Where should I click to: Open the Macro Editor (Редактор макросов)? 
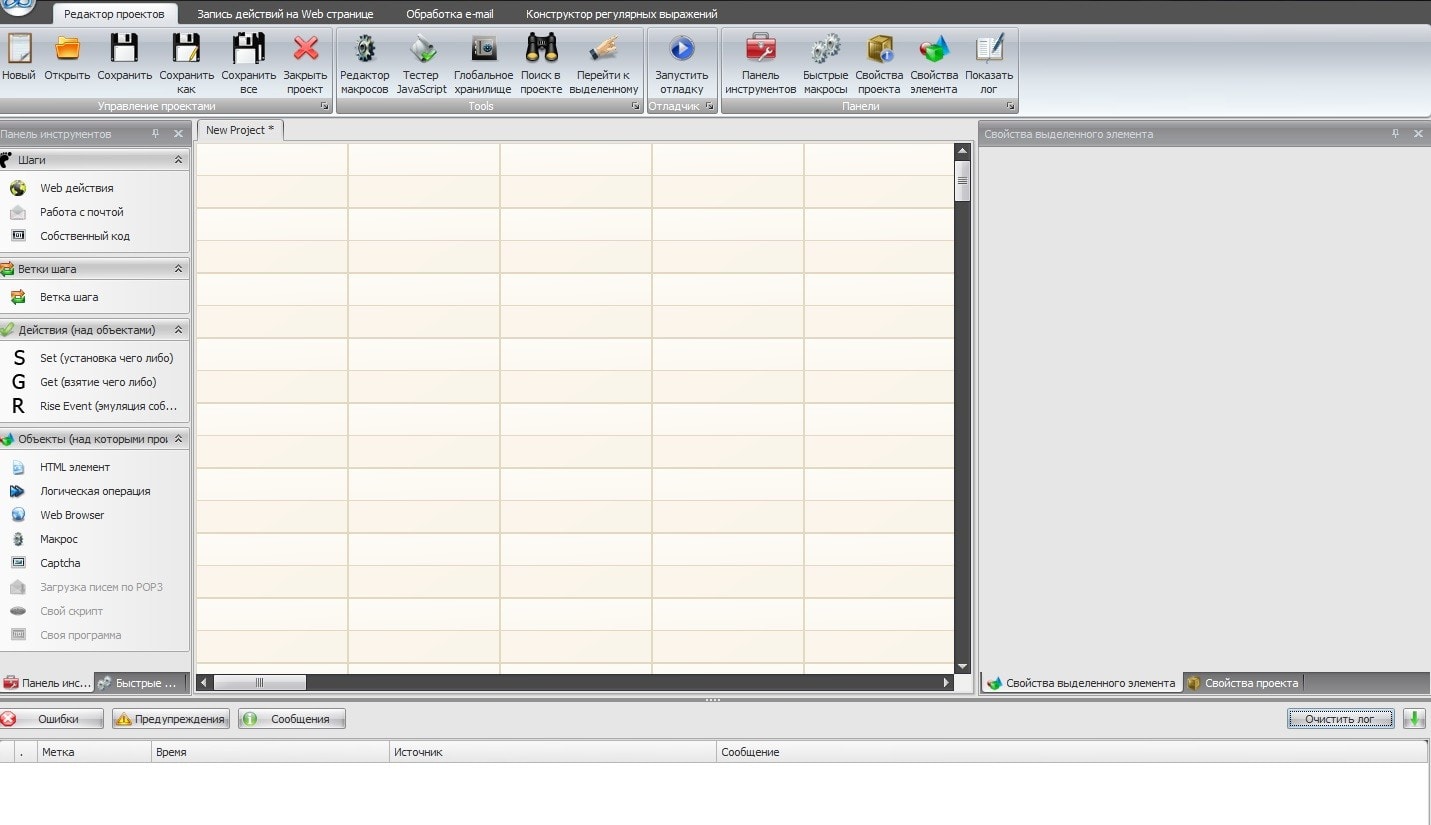pyautogui.click(x=364, y=50)
